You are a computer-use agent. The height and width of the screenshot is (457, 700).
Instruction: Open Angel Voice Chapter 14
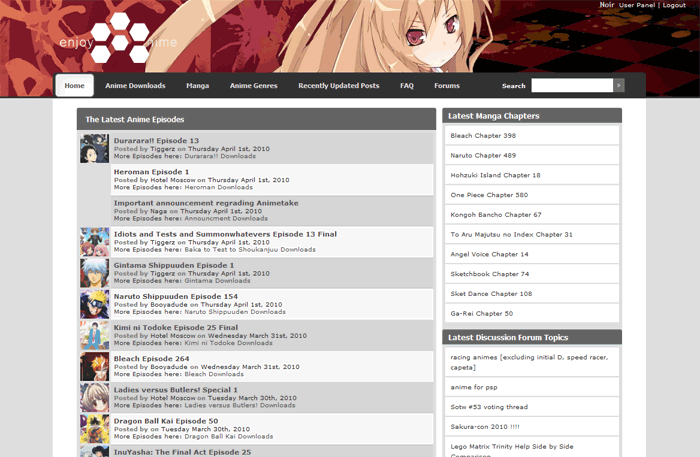[489, 254]
